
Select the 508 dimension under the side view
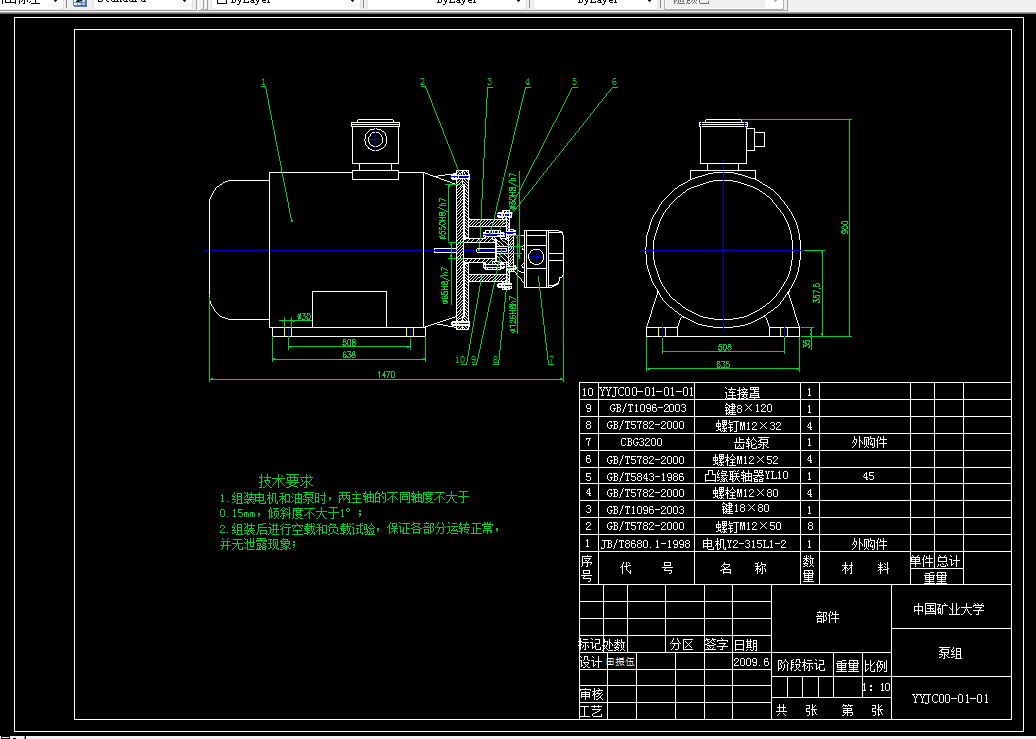point(349,342)
